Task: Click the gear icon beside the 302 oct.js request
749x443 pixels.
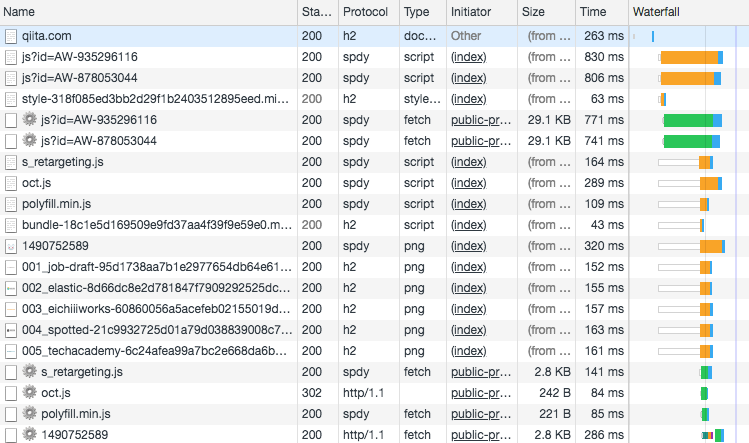Action: 29,393
